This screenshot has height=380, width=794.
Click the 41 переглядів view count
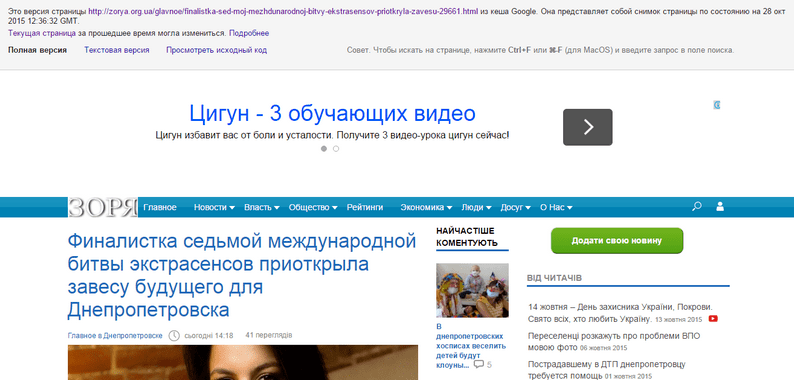pyautogui.click(x=268, y=335)
